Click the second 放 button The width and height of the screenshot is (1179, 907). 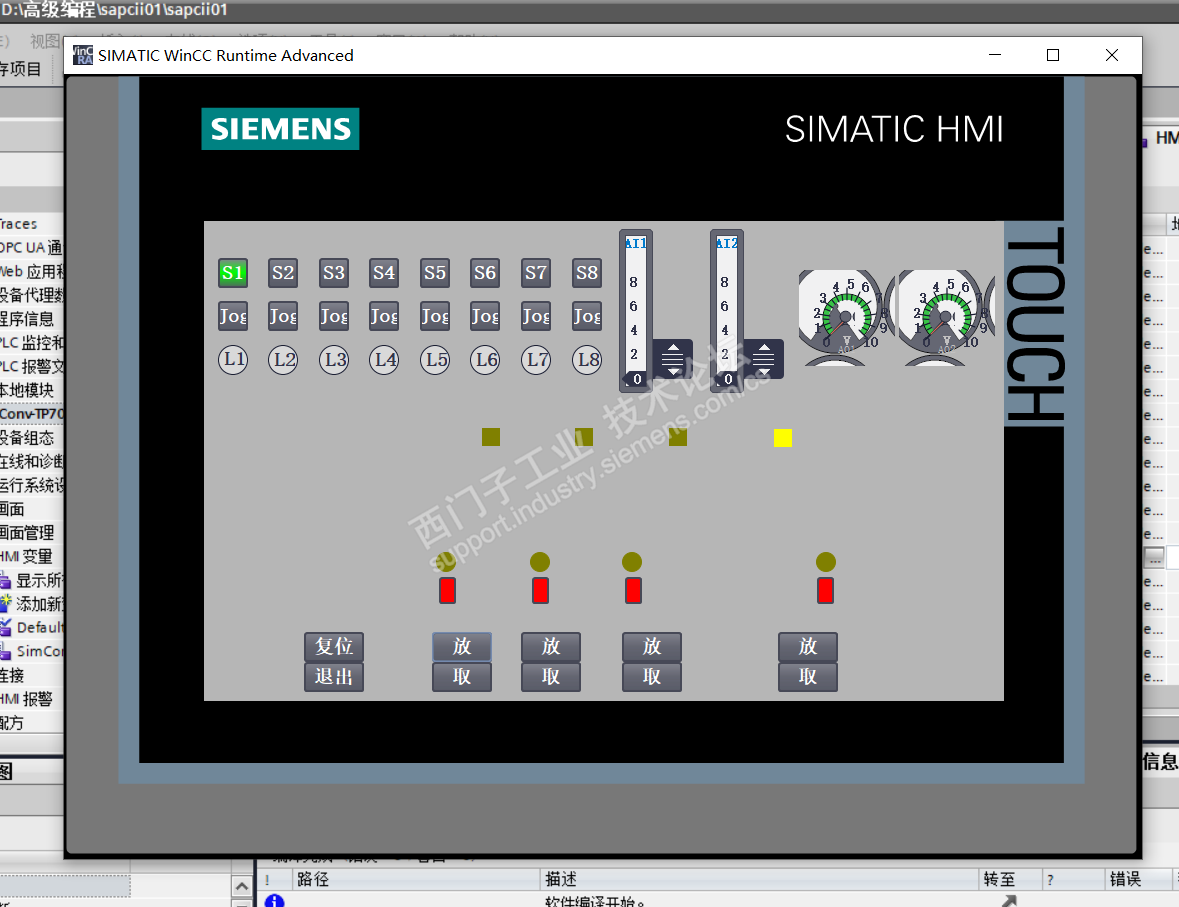[x=551, y=647]
